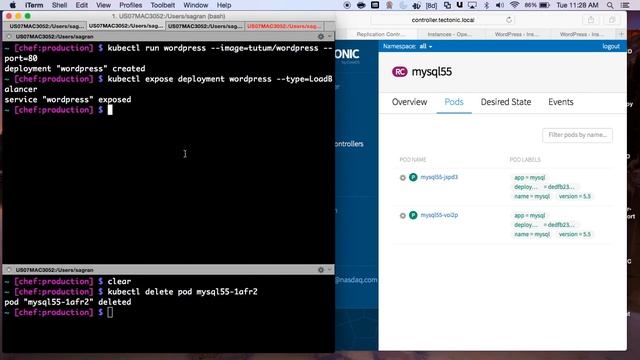Screen dimensions: 640x360
Task: Open pod link mysql55-voi2p
Action: [439, 215]
